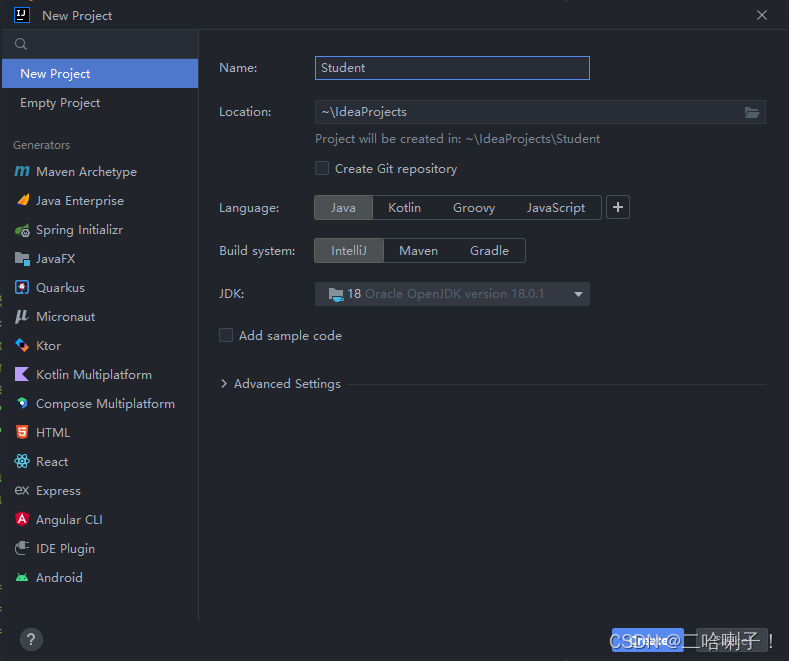Click the Ktor label
Viewport: 789px width, 661px height.
[x=48, y=346]
